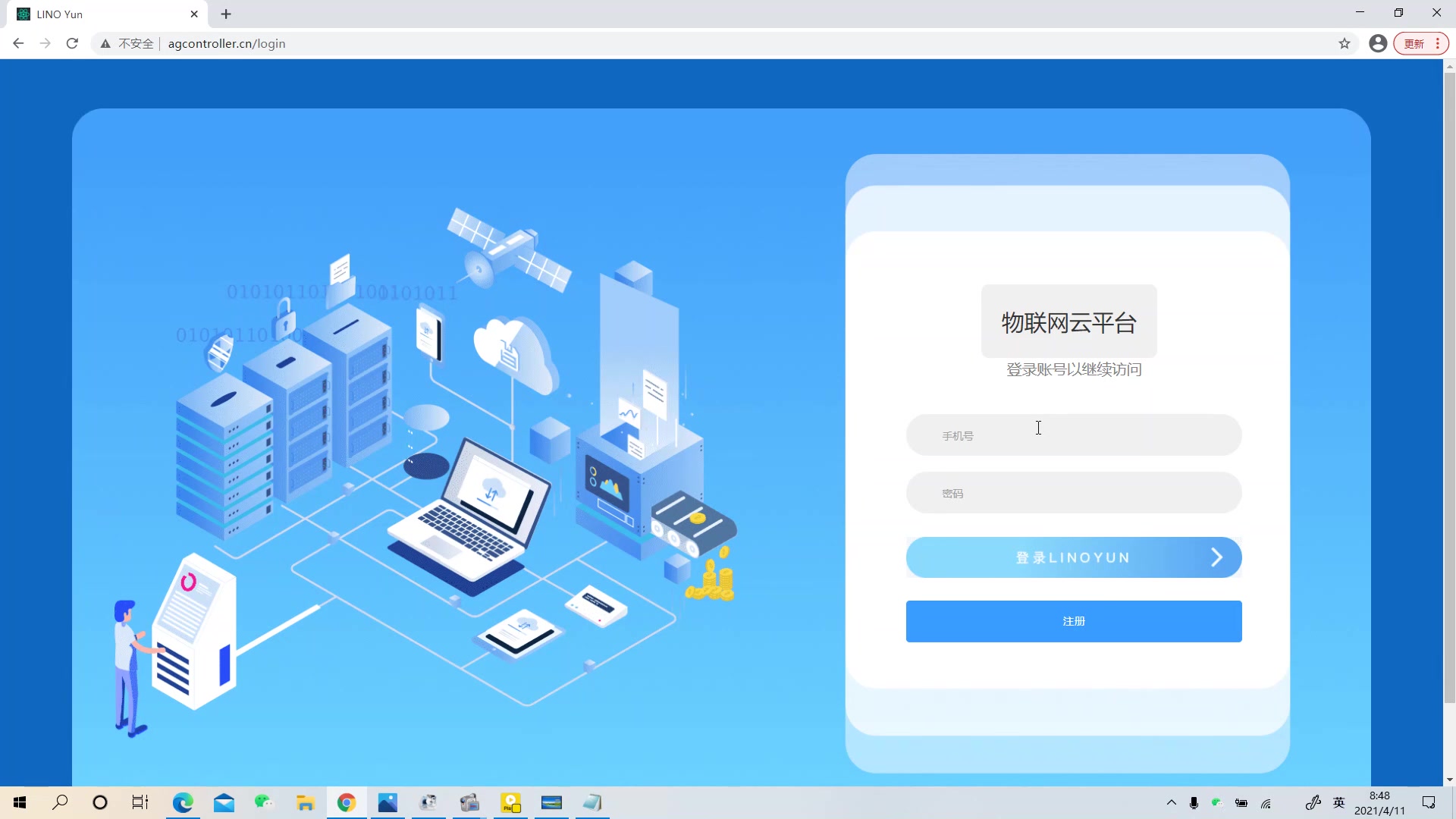This screenshot has width=1456, height=819.
Task: Open the Mail app on taskbar
Action: pos(224,802)
